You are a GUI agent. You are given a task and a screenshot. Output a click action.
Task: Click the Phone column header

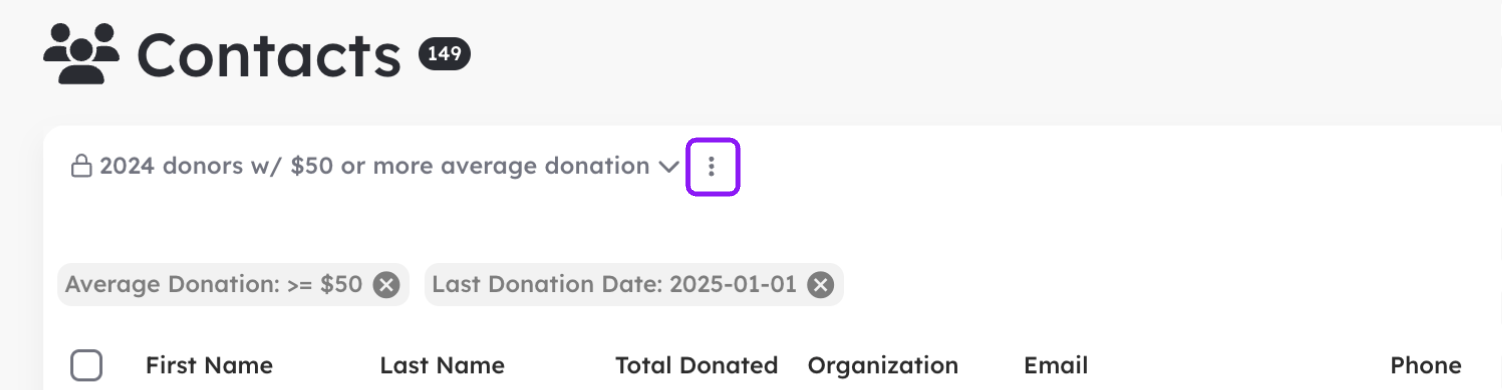pos(1426,365)
